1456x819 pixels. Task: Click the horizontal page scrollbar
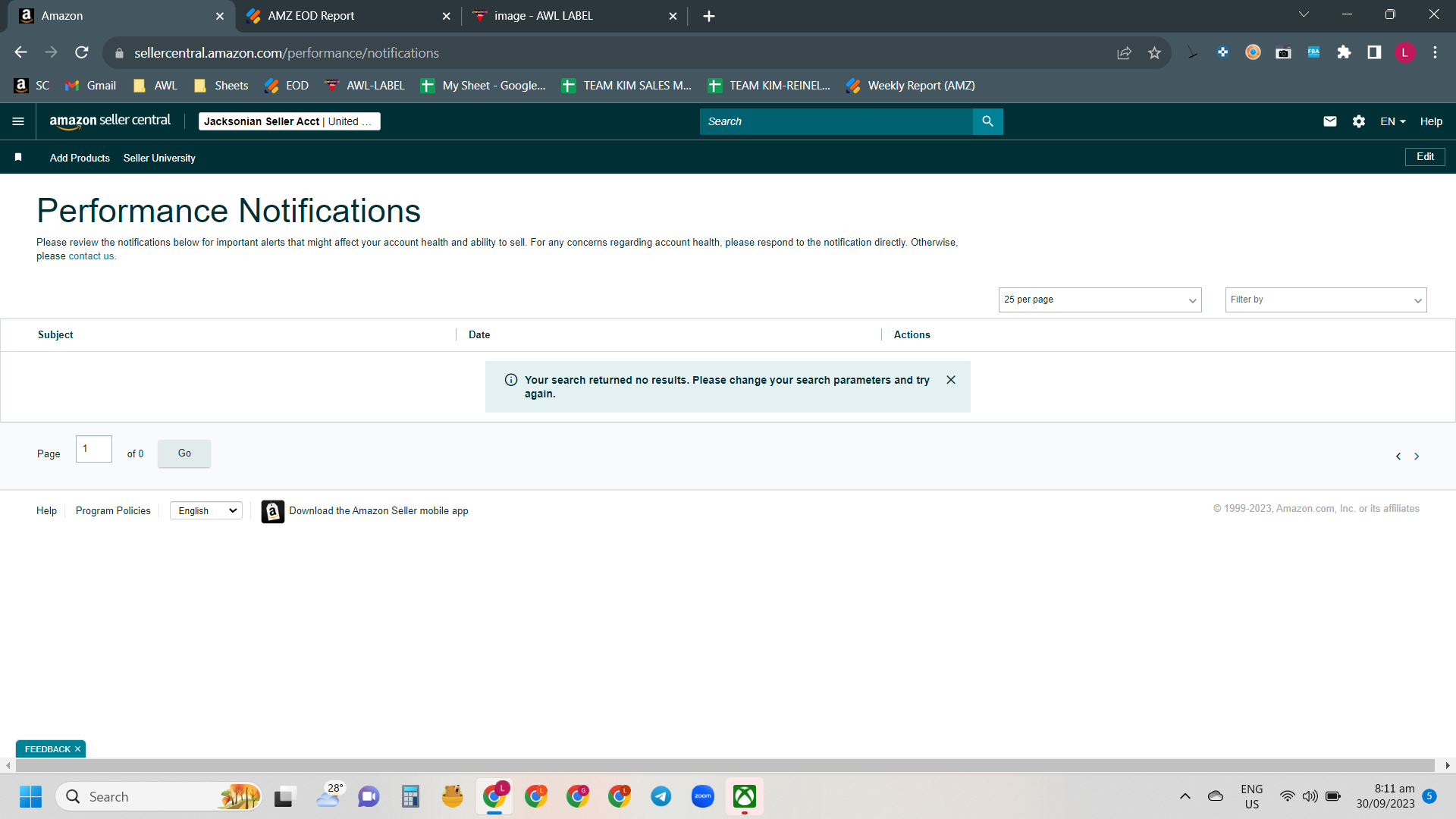(x=725, y=766)
